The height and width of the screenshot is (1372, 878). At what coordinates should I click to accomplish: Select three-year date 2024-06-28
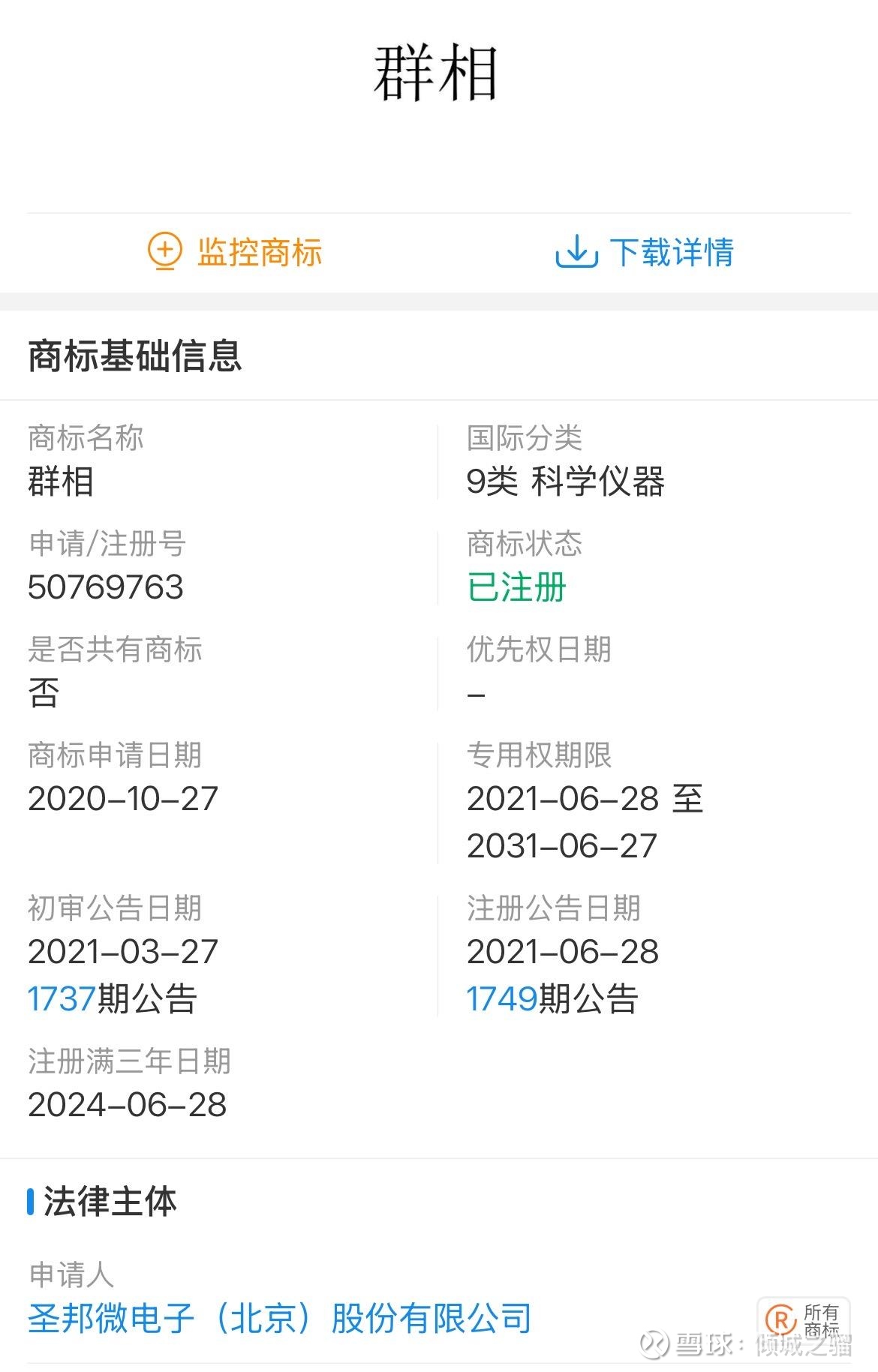[x=128, y=1105]
